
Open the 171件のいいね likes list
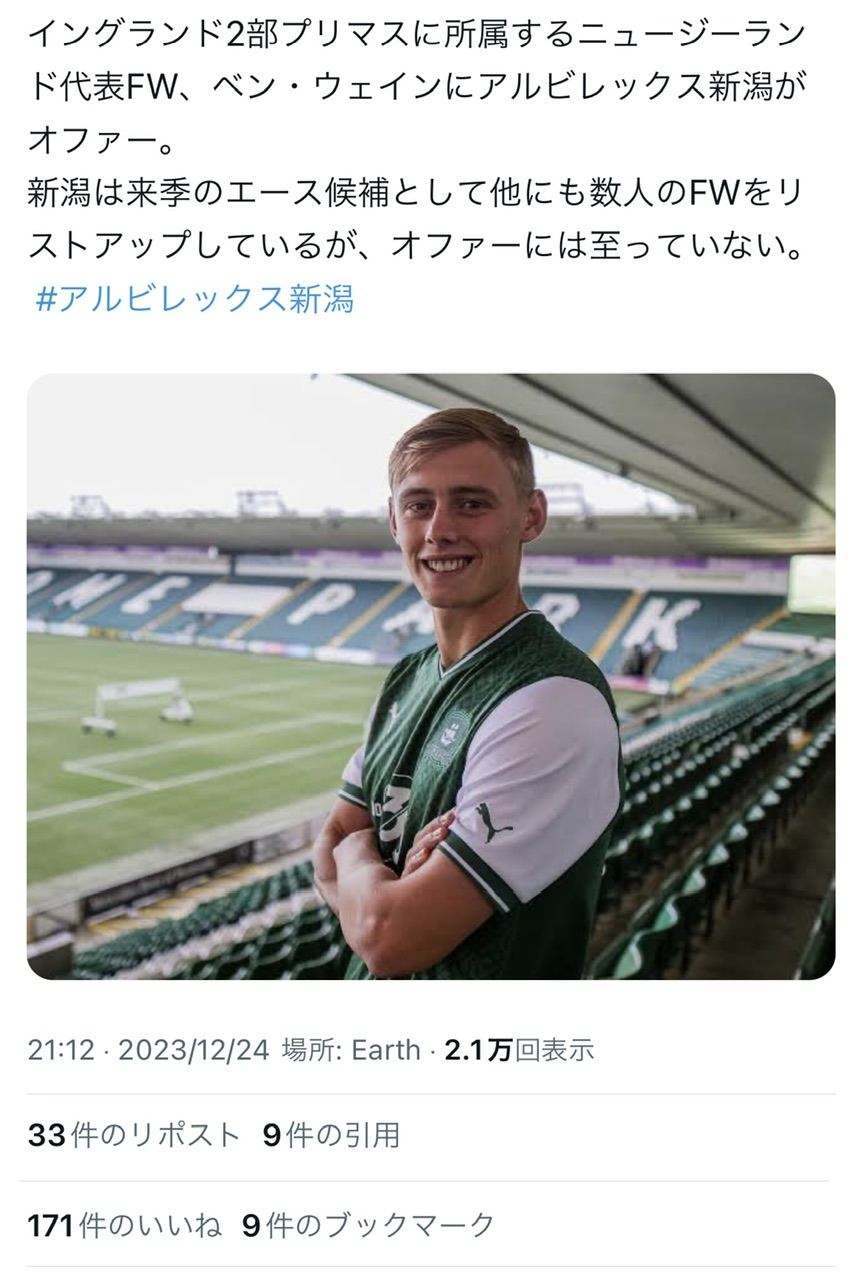[x=124, y=1225]
